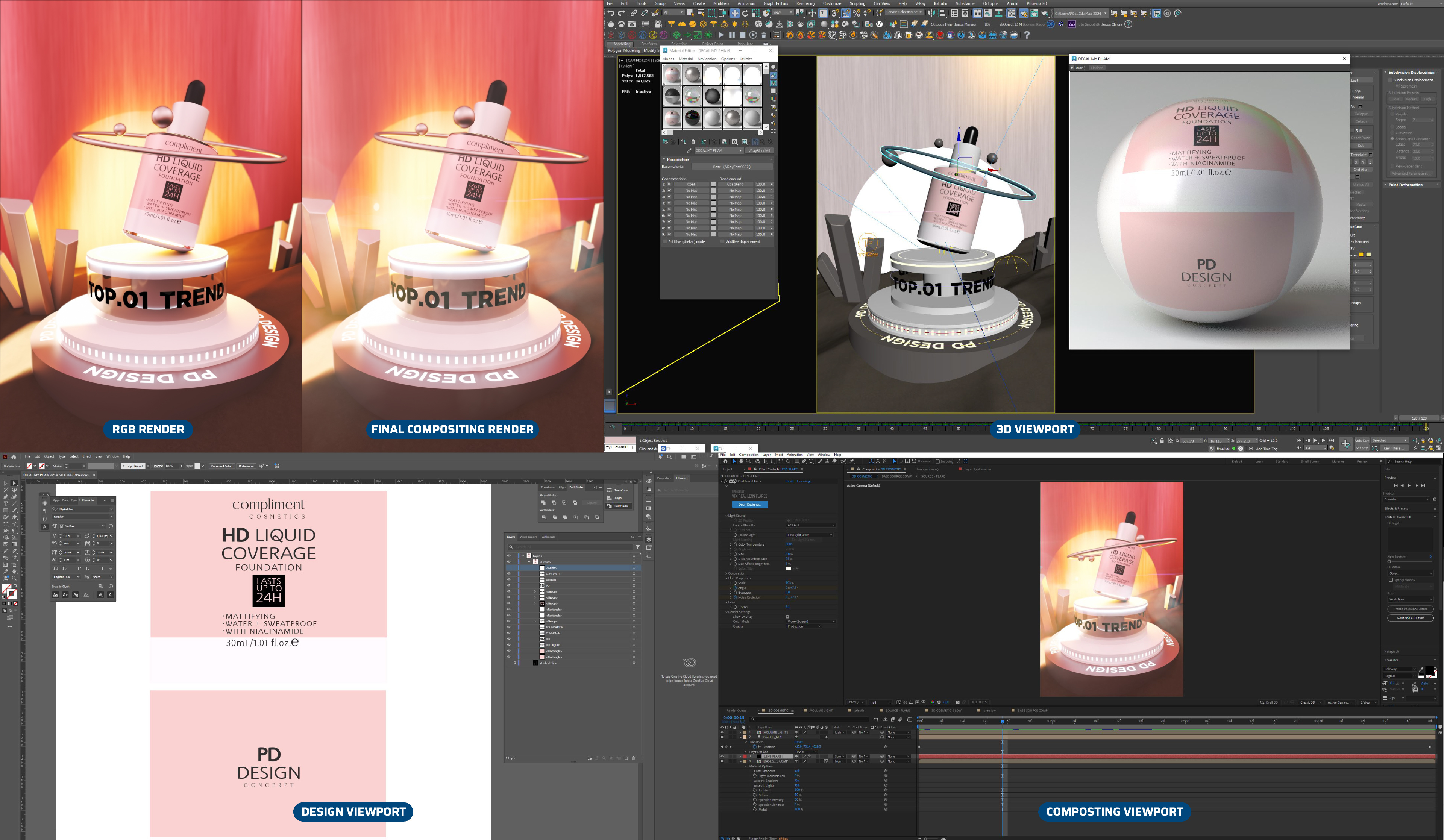The width and height of the screenshot is (1444, 840).
Task: Open Fill Method Object dropdown
Action: click(1410, 573)
